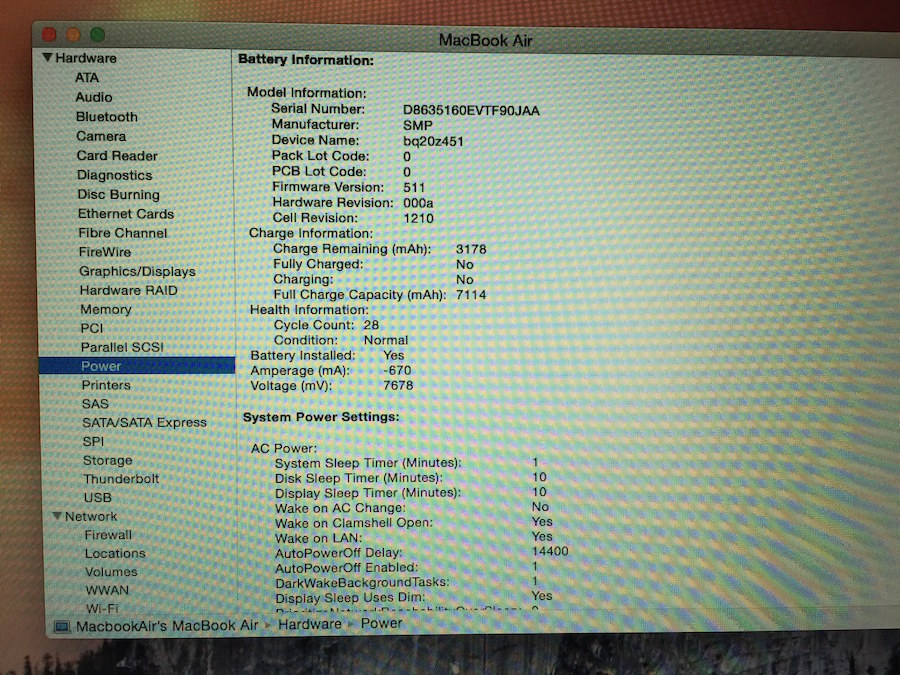Select SPI in the sidebar
900x675 pixels.
94,441
